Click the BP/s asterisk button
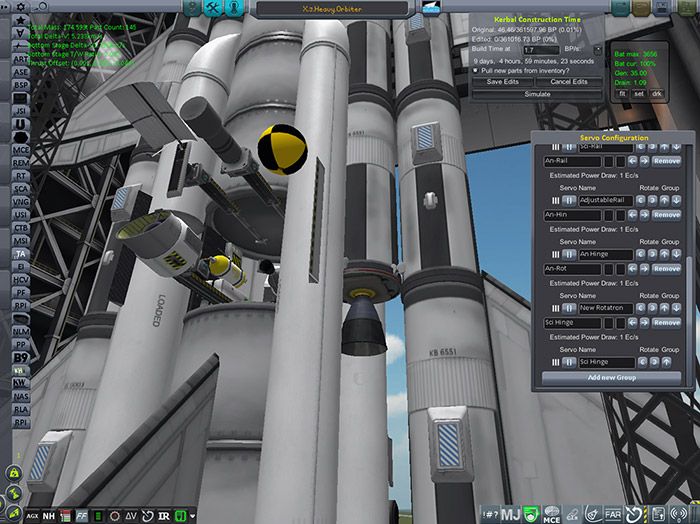The height and width of the screenshot is (524, 700). [x=597, y=50]
